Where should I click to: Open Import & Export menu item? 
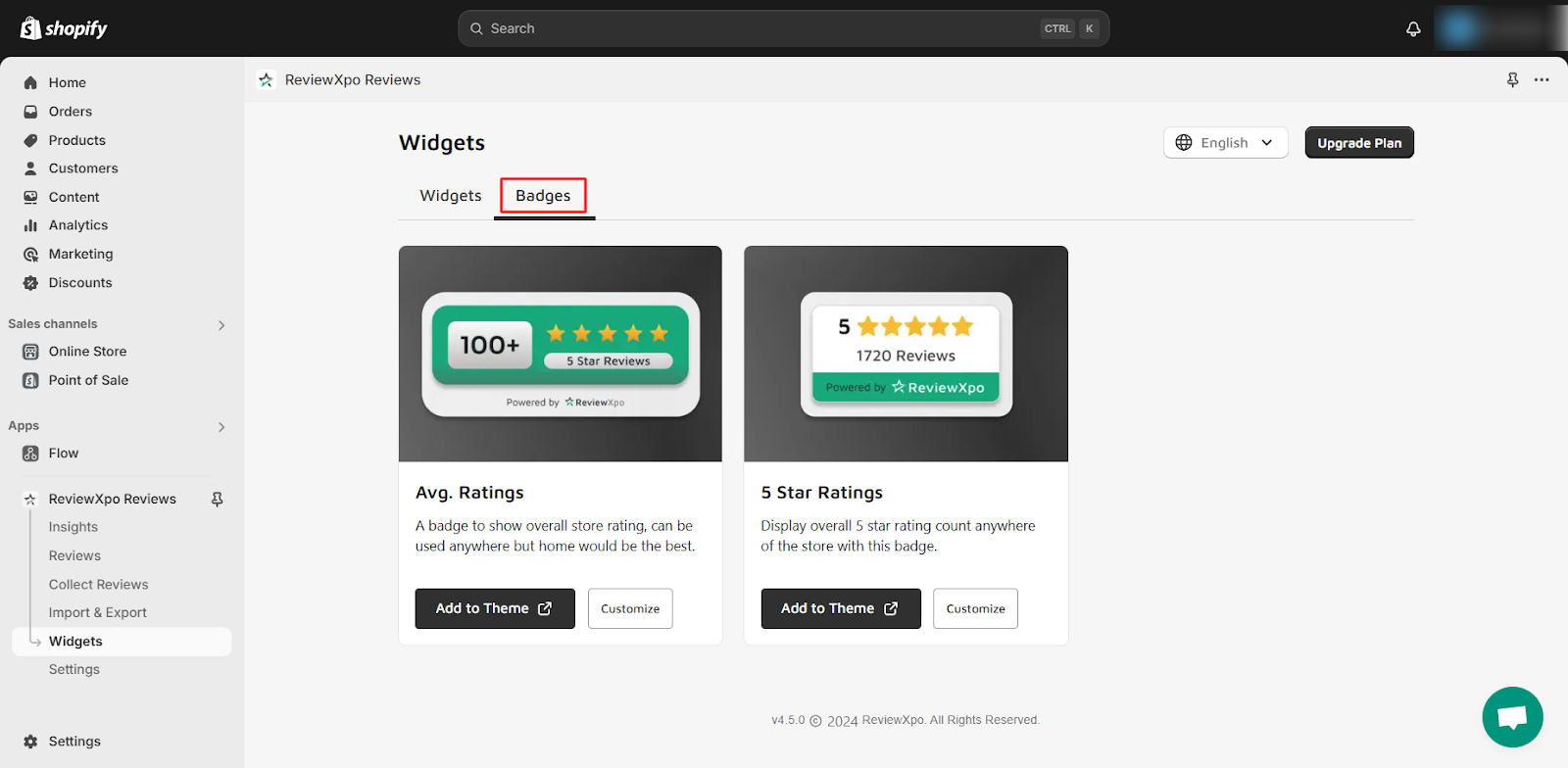(98, 613)
